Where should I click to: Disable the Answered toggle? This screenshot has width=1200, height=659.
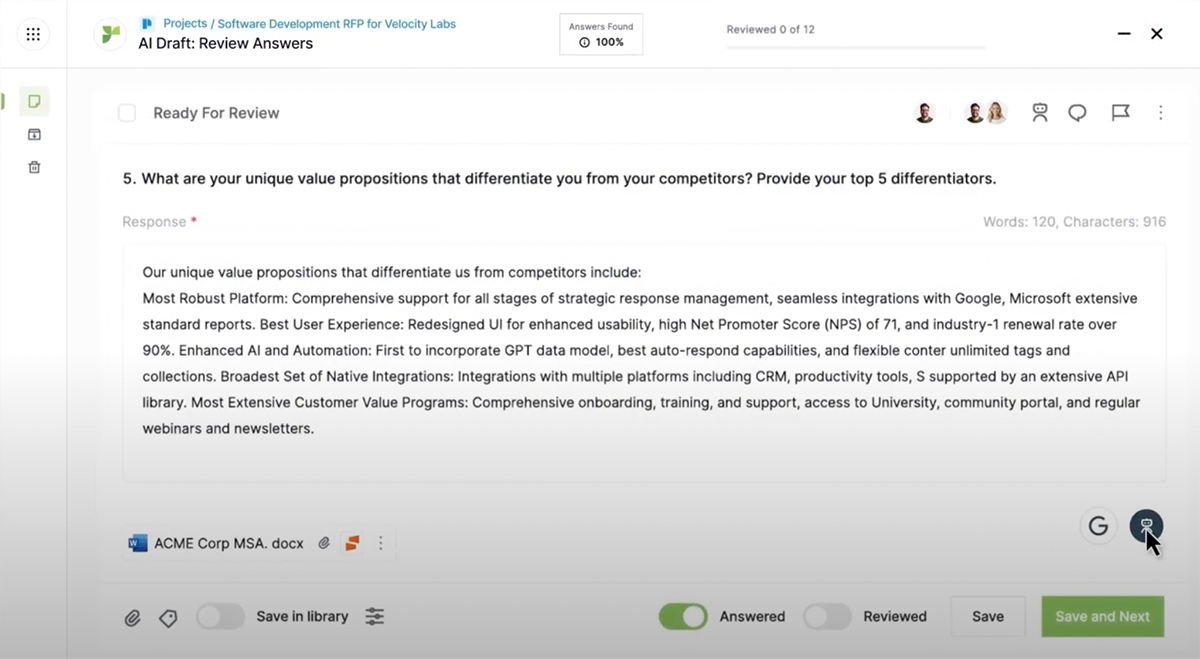click(683, 616)
